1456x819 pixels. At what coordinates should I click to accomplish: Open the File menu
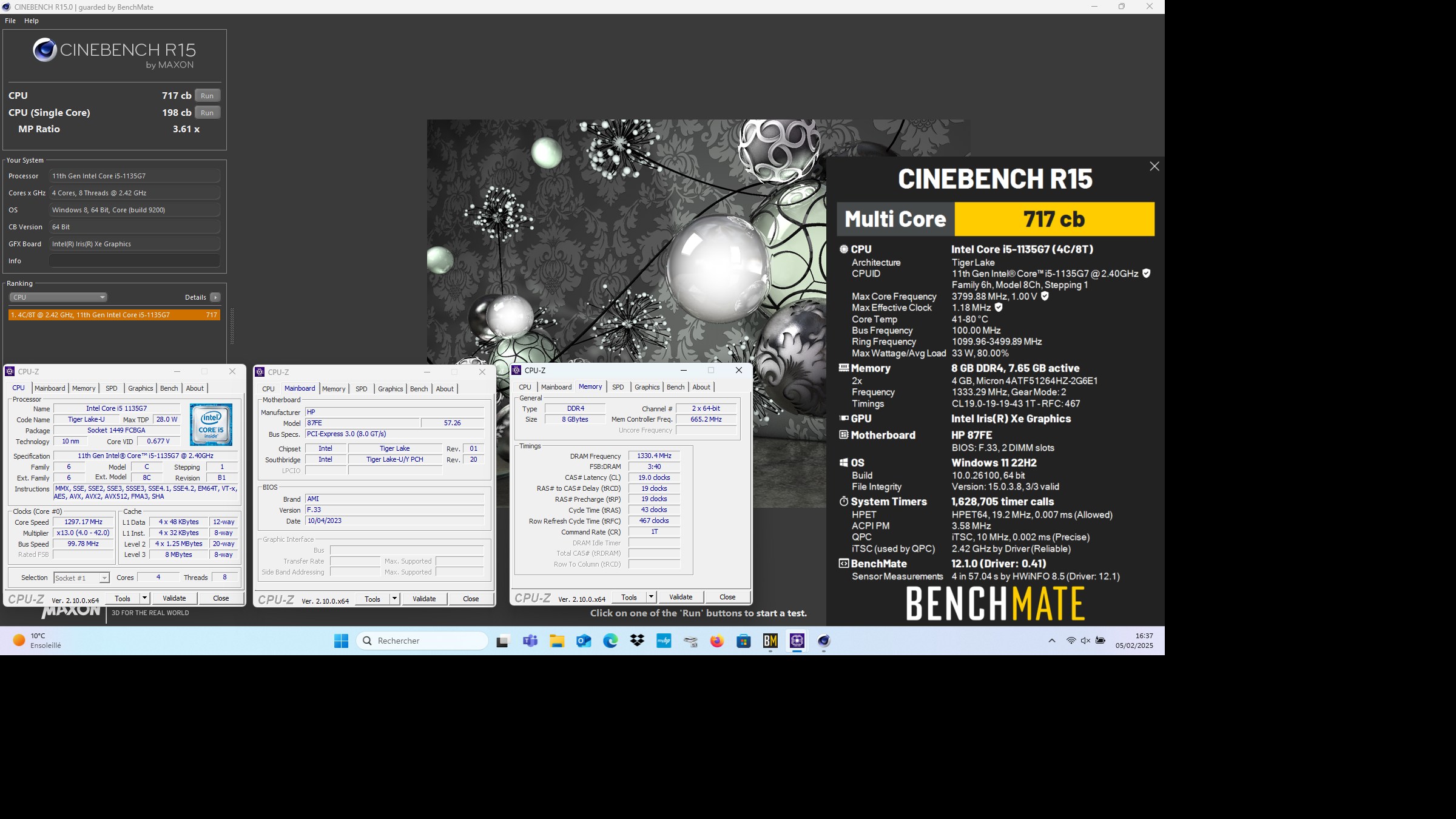click(x=10, y=21)
